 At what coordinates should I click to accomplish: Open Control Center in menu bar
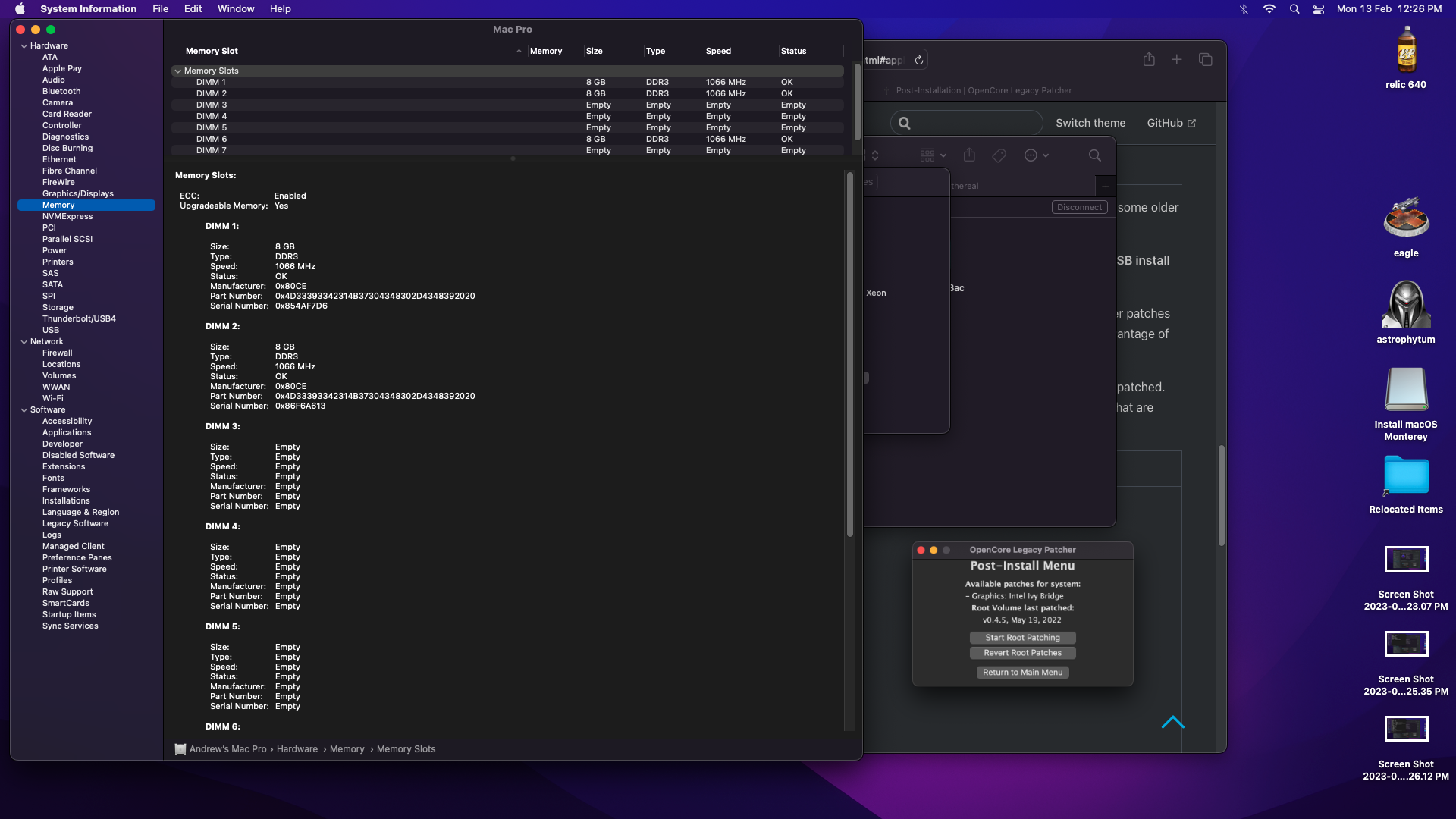click(1319, 9)
